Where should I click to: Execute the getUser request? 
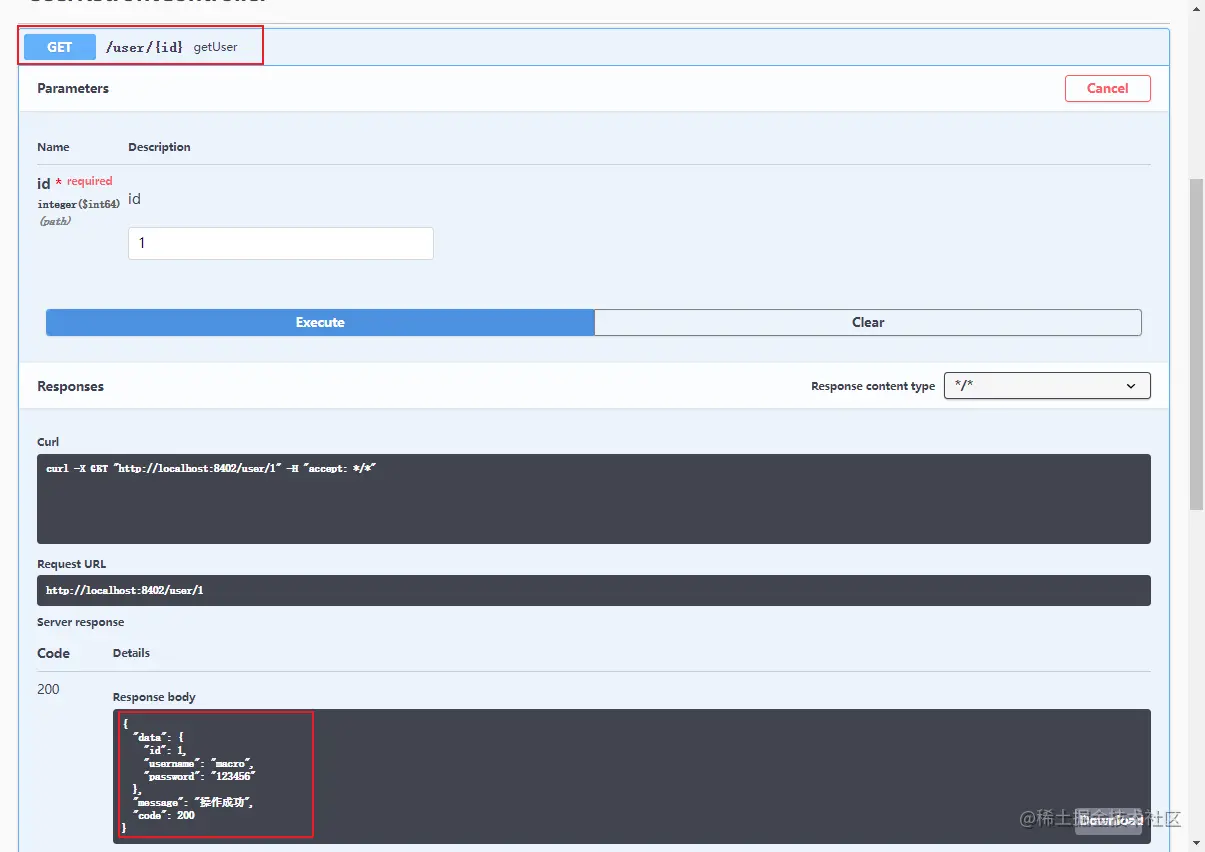tap(320, 322)
